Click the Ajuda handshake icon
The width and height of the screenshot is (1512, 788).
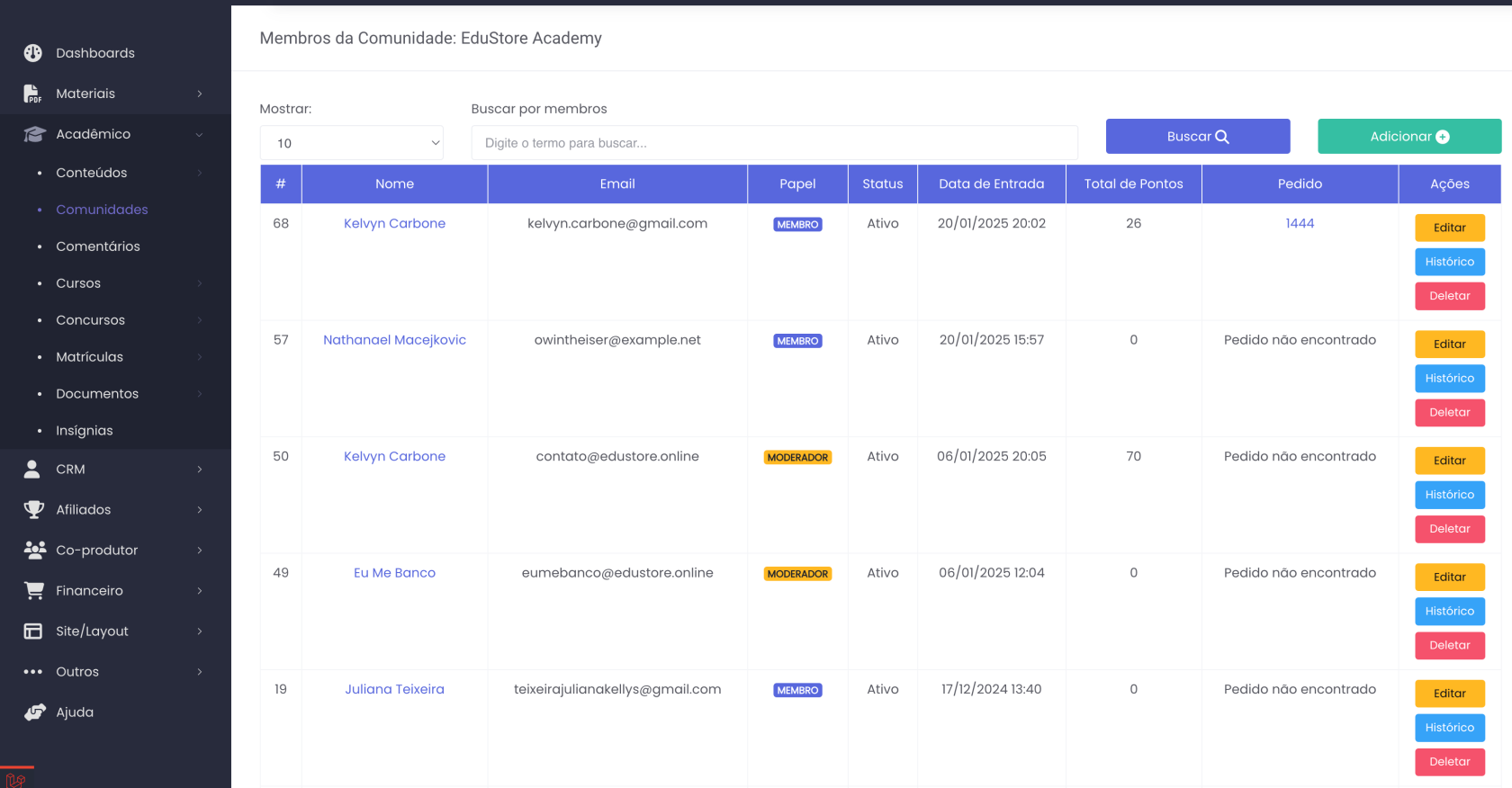pyautogui.click(x=34, y=712)
